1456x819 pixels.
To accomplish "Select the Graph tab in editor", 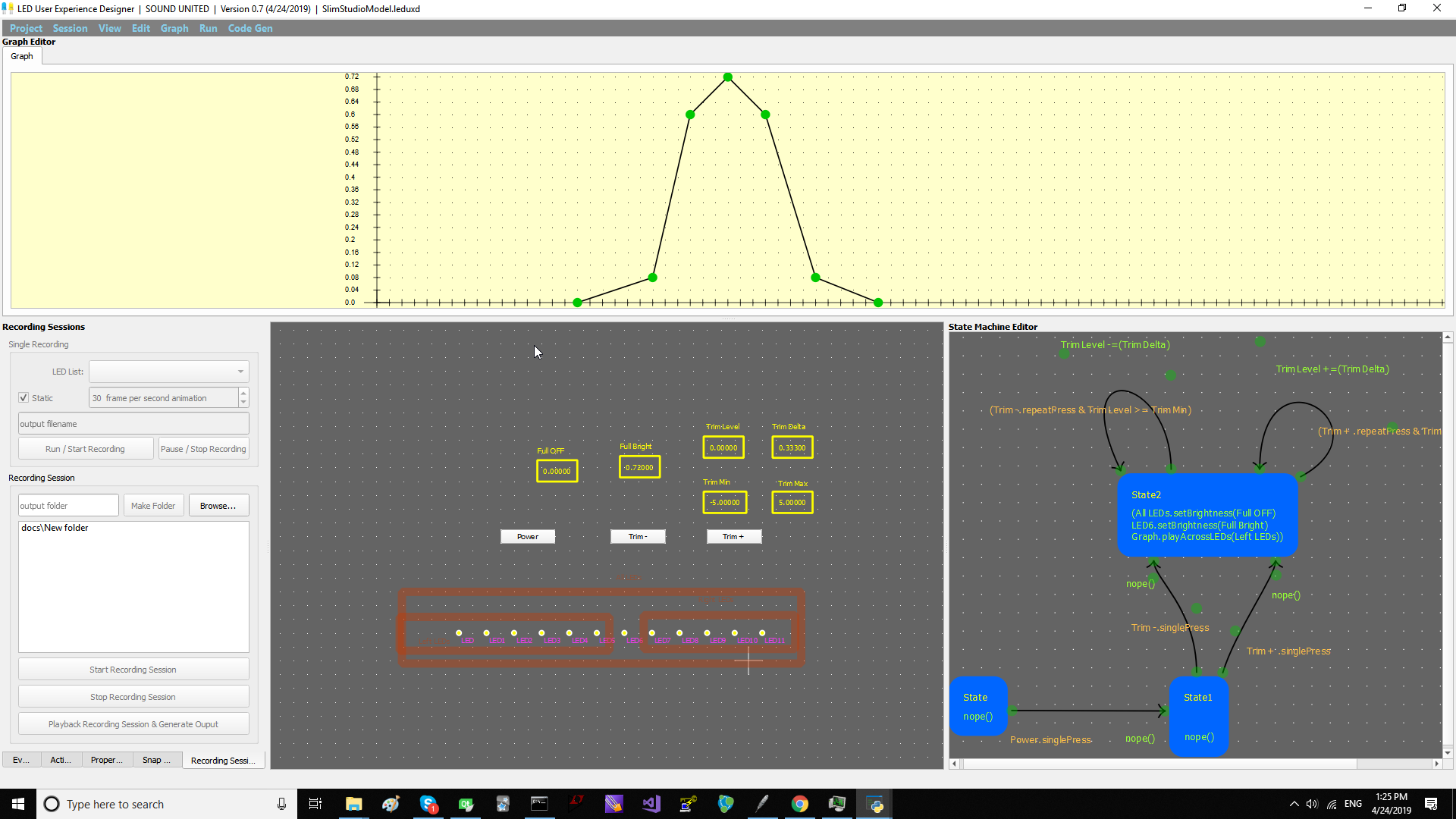I will pos(21,56).
